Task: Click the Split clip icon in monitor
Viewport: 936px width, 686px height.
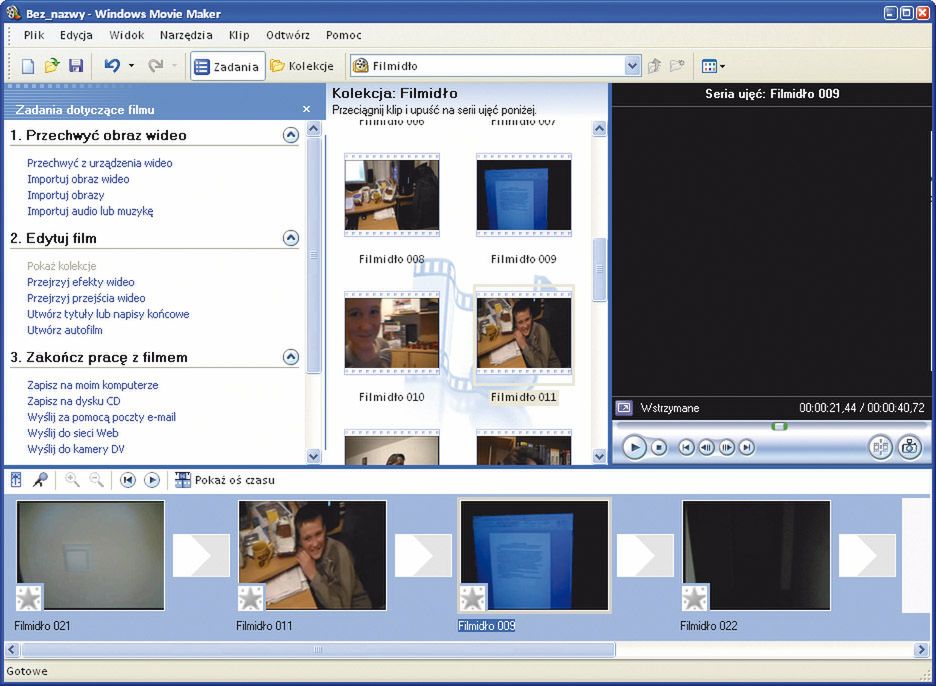Action: (x=880, y=447)
